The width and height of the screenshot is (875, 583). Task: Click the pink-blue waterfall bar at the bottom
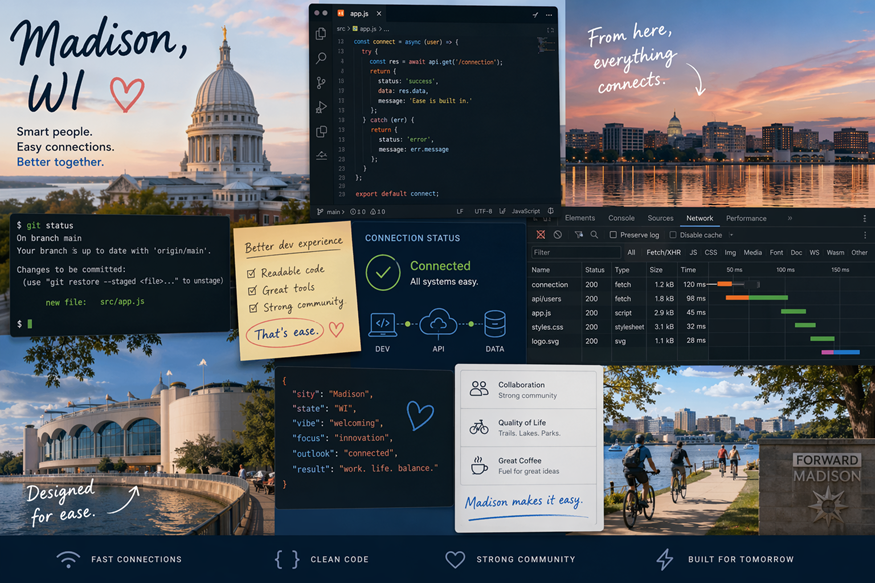(x=840, y=352)
